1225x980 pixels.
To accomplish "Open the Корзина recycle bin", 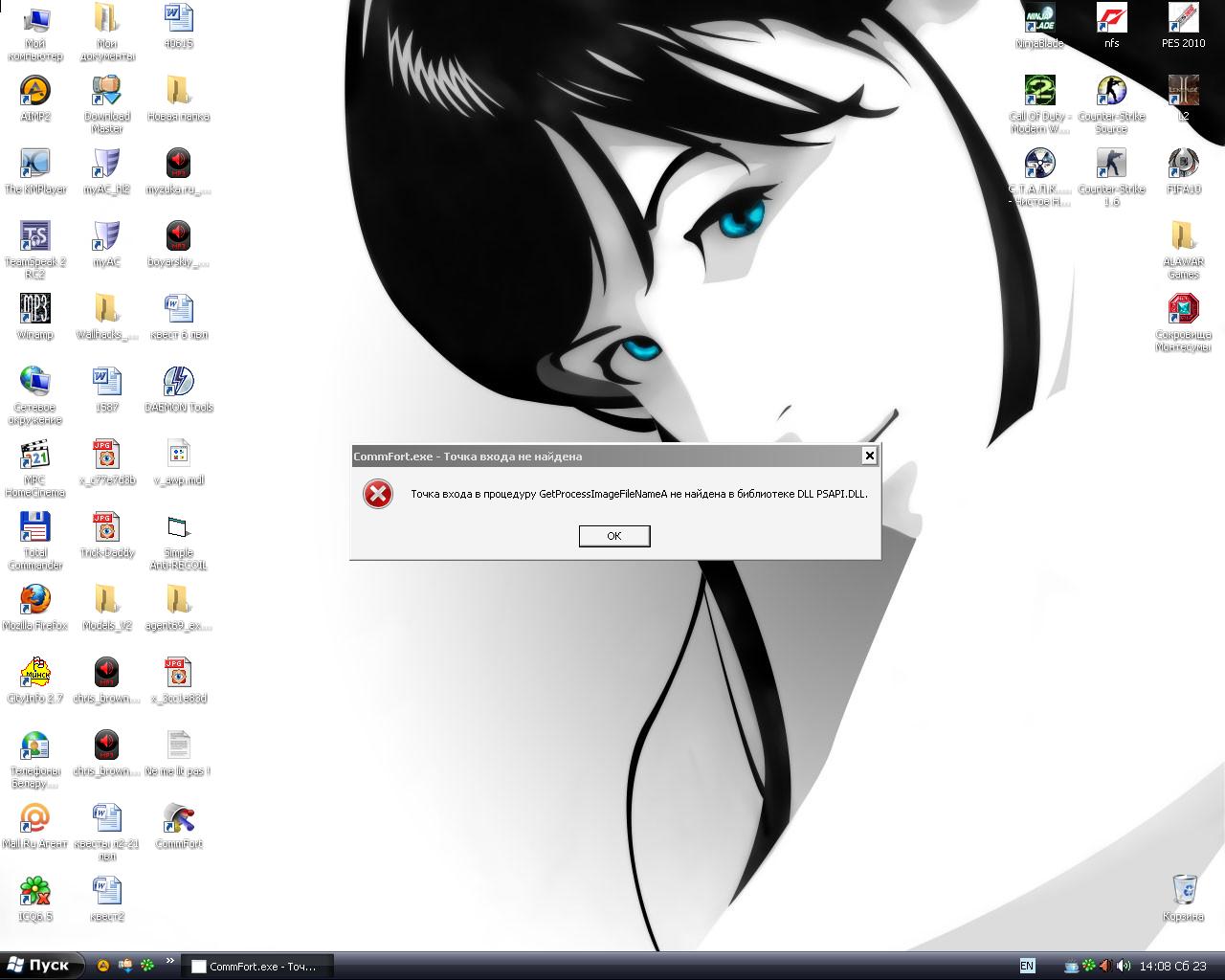I will point(1184,890).
